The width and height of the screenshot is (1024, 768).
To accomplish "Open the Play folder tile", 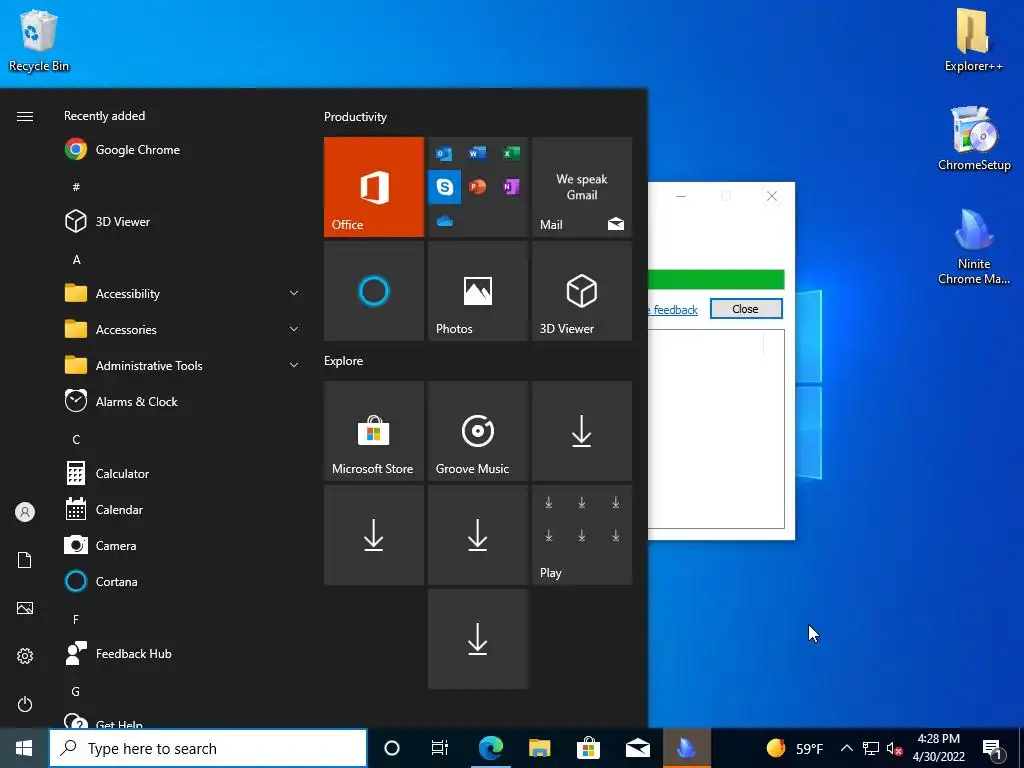I will pyautogui.click(x=582, y=535).
